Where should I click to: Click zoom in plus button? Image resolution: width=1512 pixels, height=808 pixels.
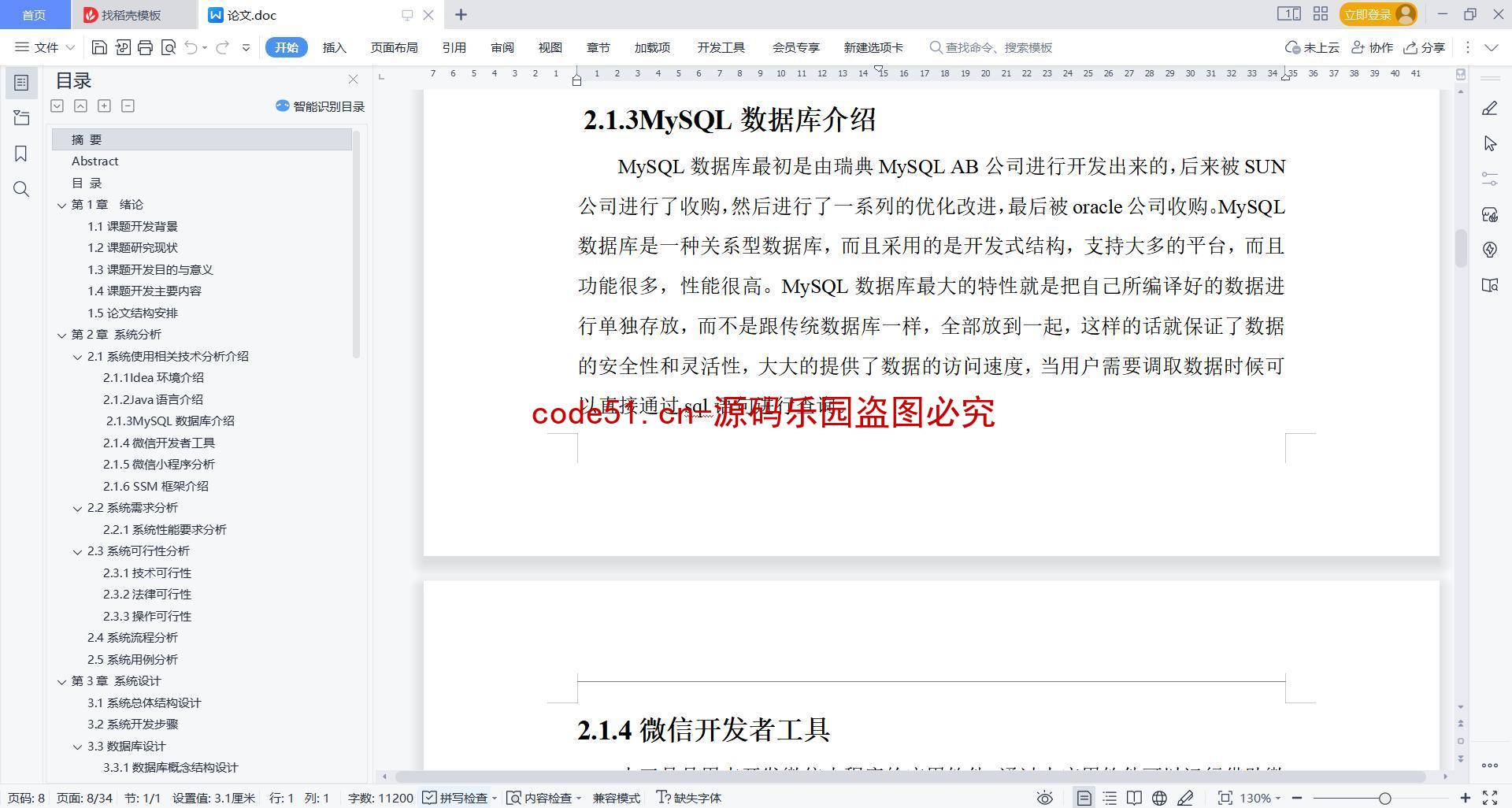click(1465, 798)
